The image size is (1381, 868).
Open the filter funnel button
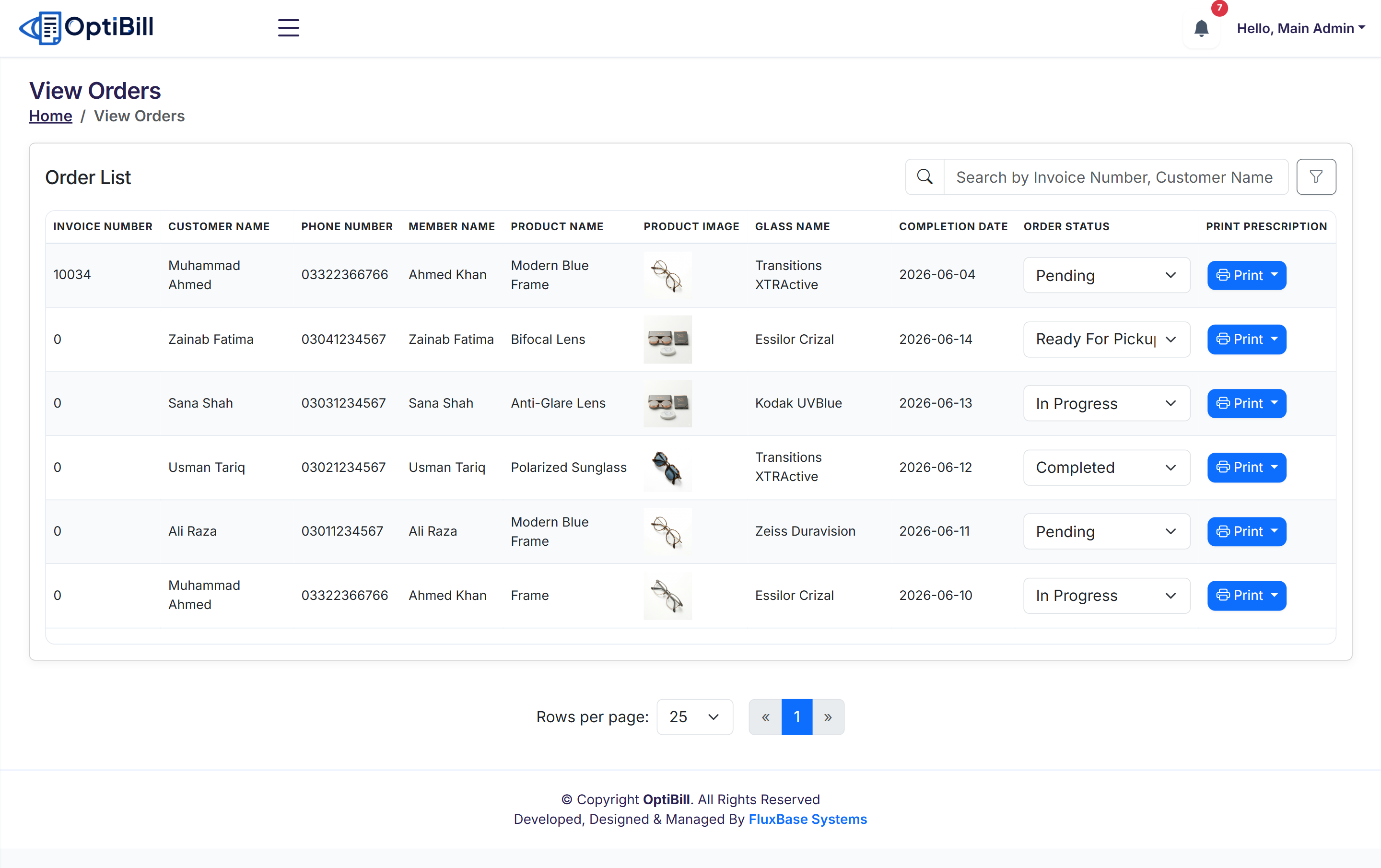tap(1316, 176)
